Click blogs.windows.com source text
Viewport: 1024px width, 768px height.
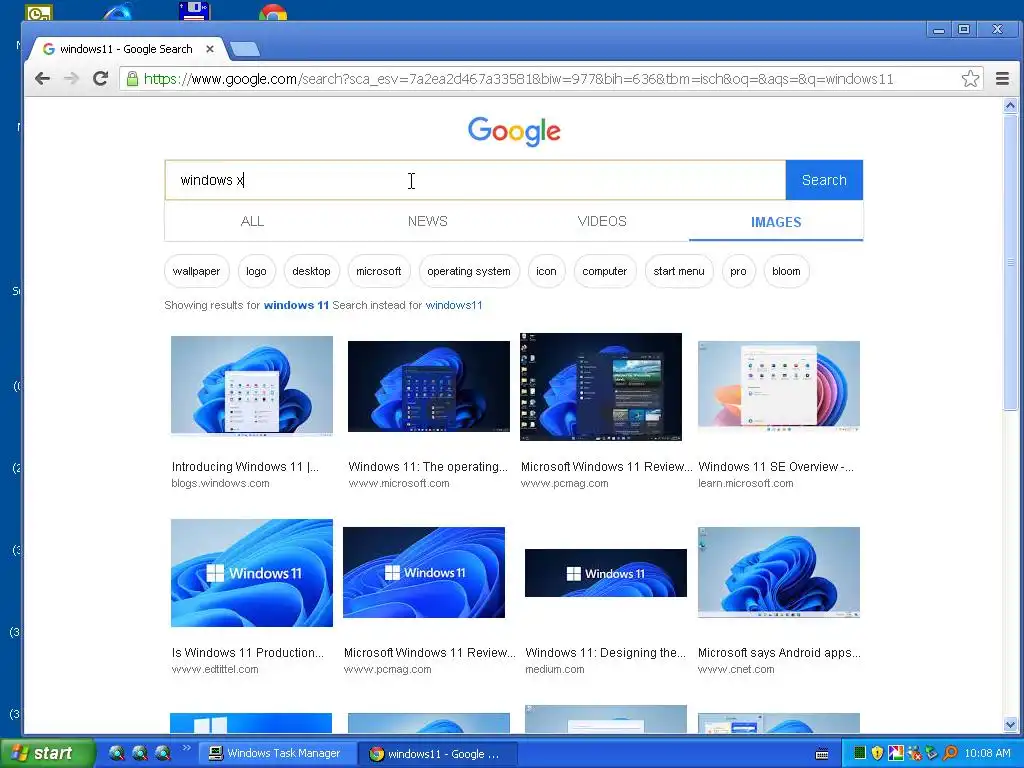coord(220,483)
